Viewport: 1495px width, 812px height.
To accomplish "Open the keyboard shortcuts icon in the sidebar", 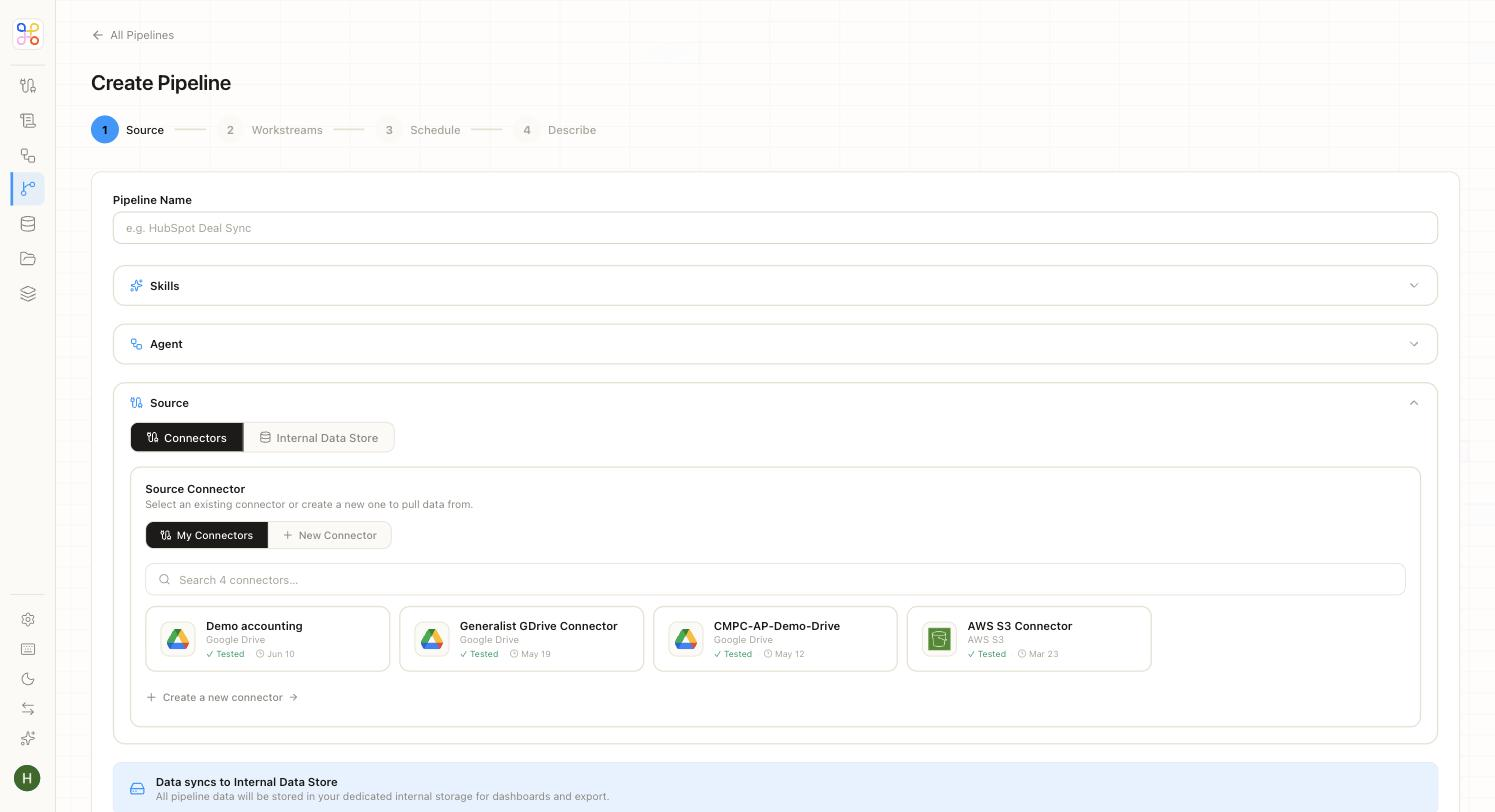I will tap(28, 649).
